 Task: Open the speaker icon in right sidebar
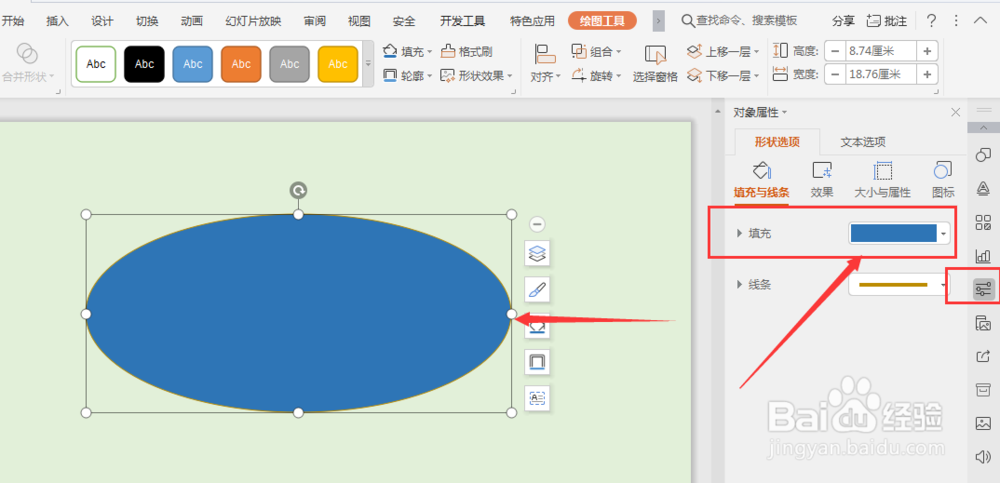(983, 456)
